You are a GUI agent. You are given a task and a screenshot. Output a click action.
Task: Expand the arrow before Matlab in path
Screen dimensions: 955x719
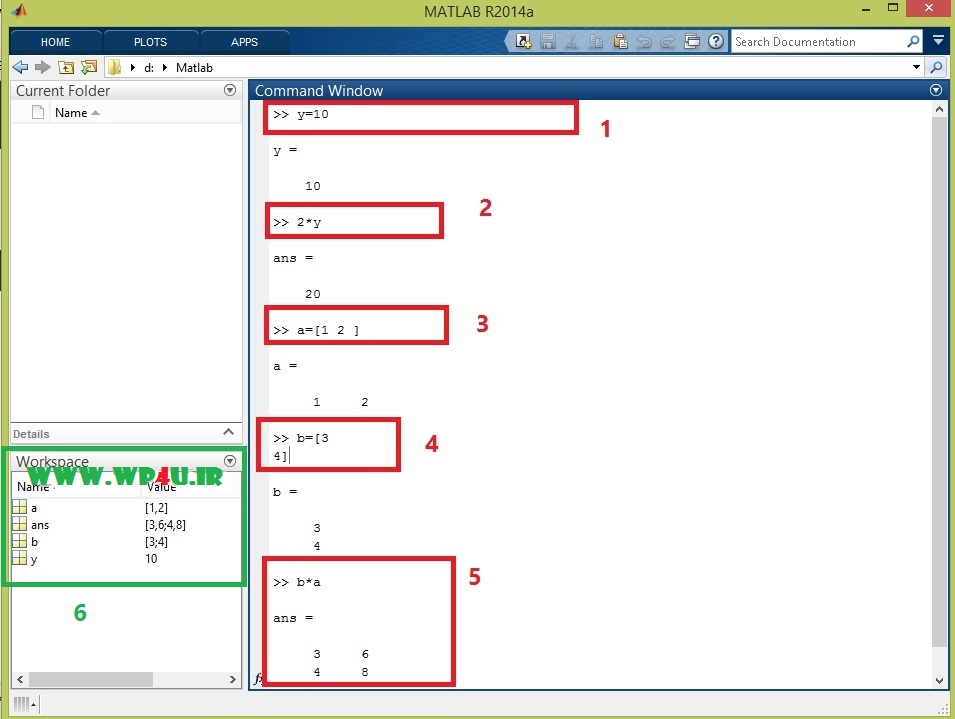tap(164, 68)
